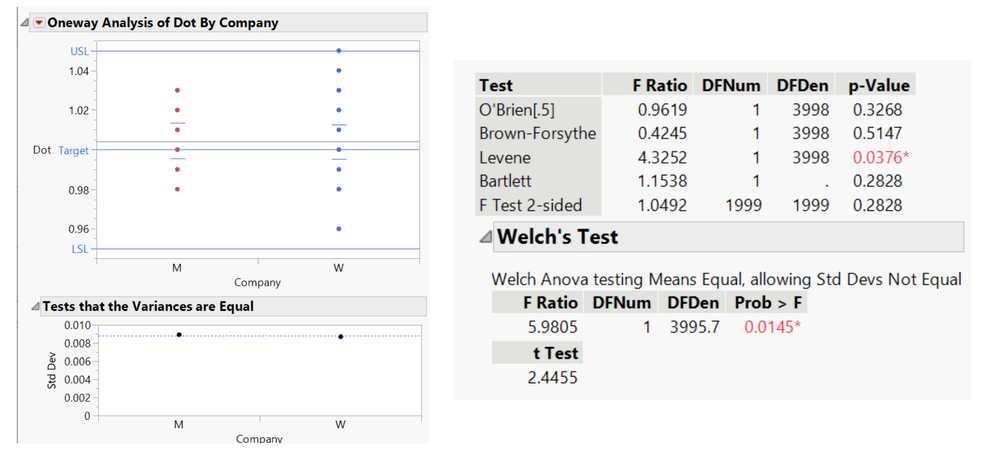
Task: Click the O'Brien p-value 0.3268
Action: coord(878,109)
